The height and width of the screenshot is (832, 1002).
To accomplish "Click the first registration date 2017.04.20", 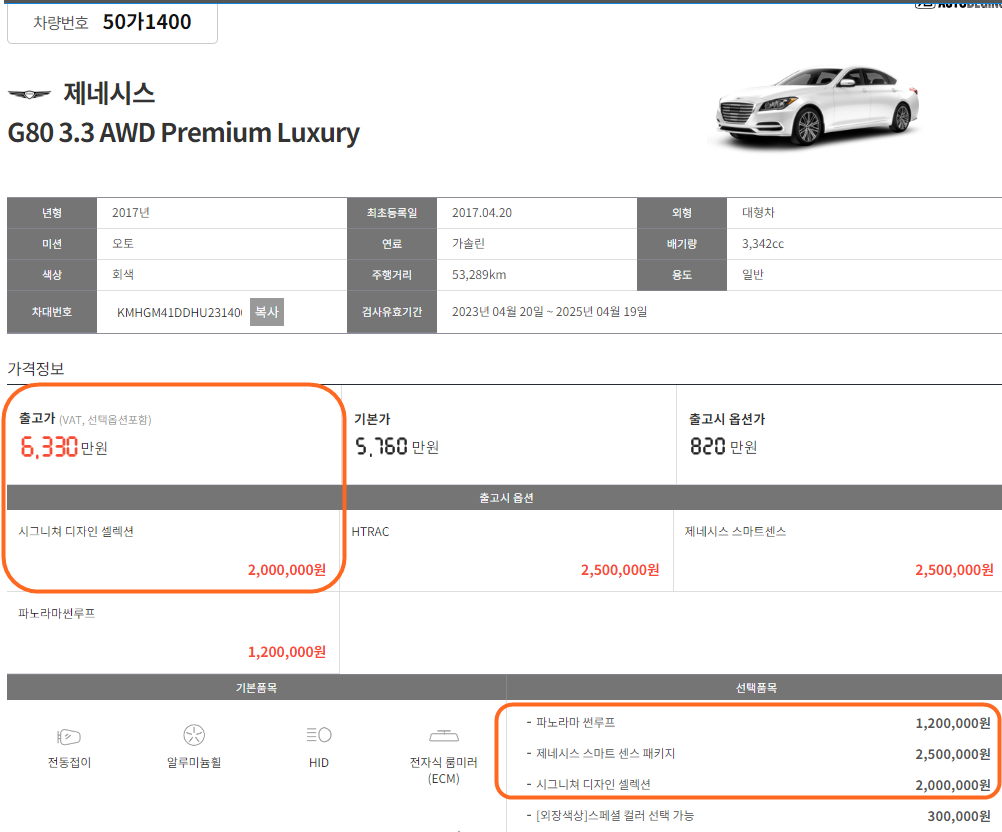I will click(482, 213).
